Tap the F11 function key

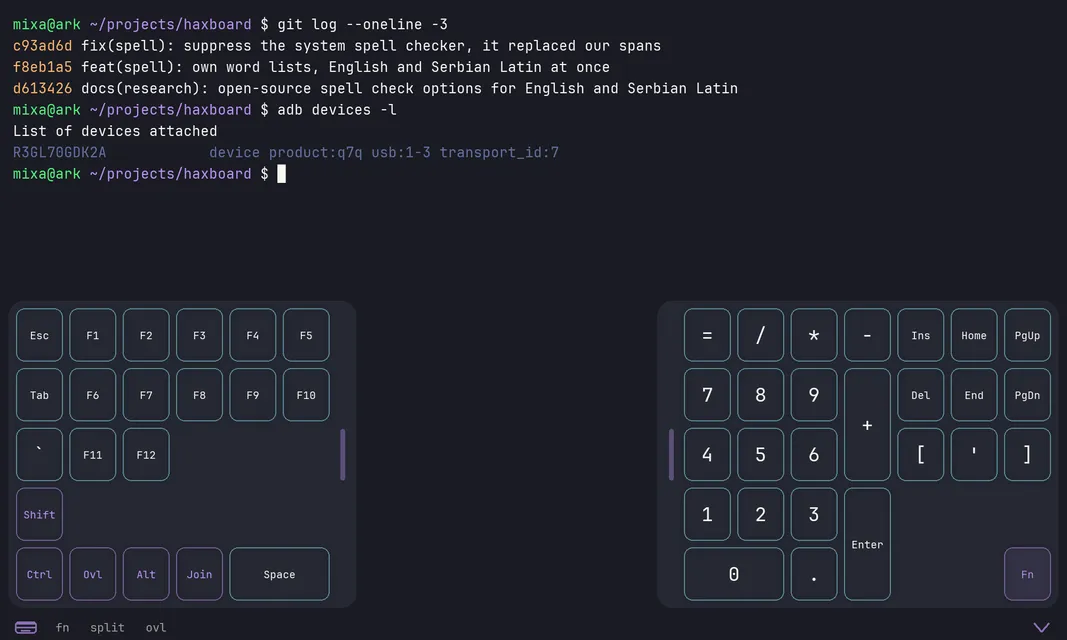coord(93,454)
